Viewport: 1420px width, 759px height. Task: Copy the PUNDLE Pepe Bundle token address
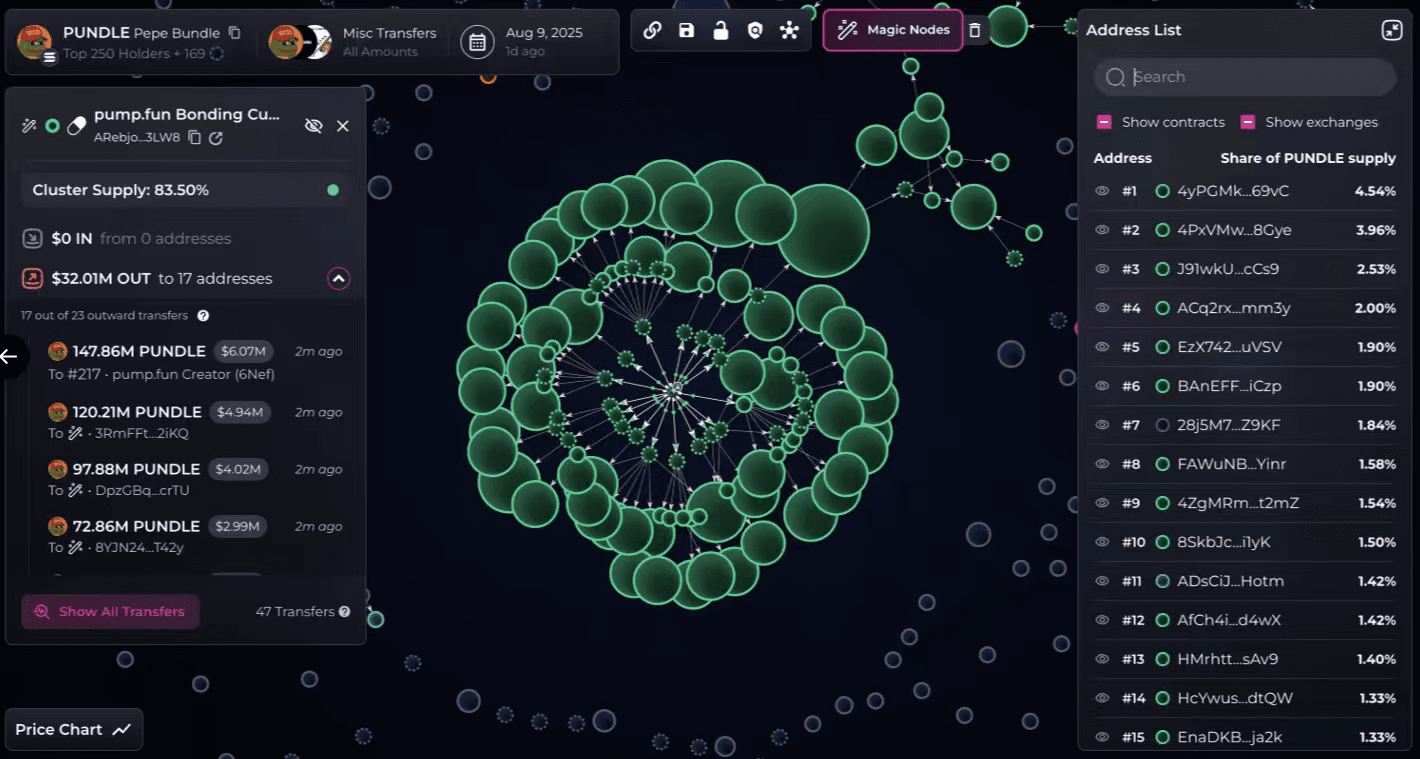pyautogui.click(x=234, y=33)
